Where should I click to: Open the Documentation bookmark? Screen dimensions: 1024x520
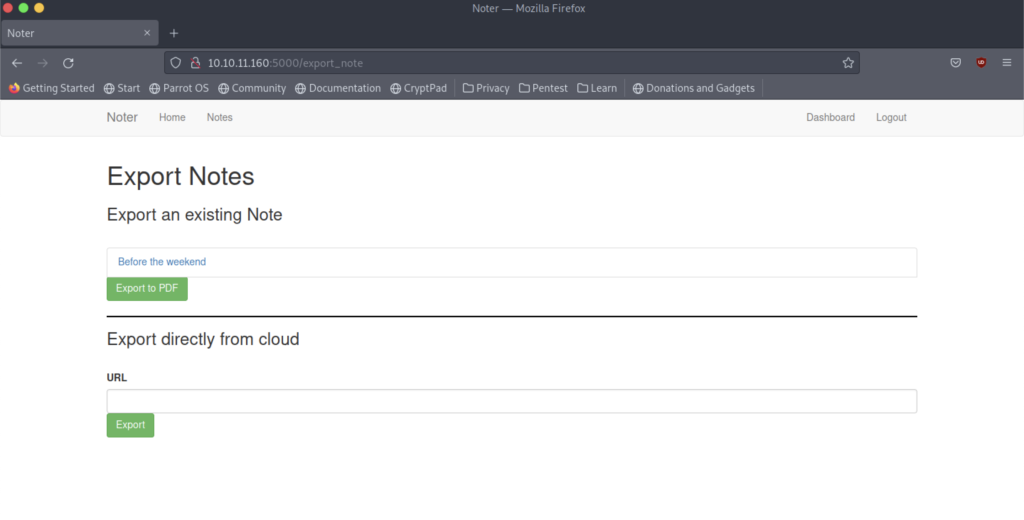(338, 88)
